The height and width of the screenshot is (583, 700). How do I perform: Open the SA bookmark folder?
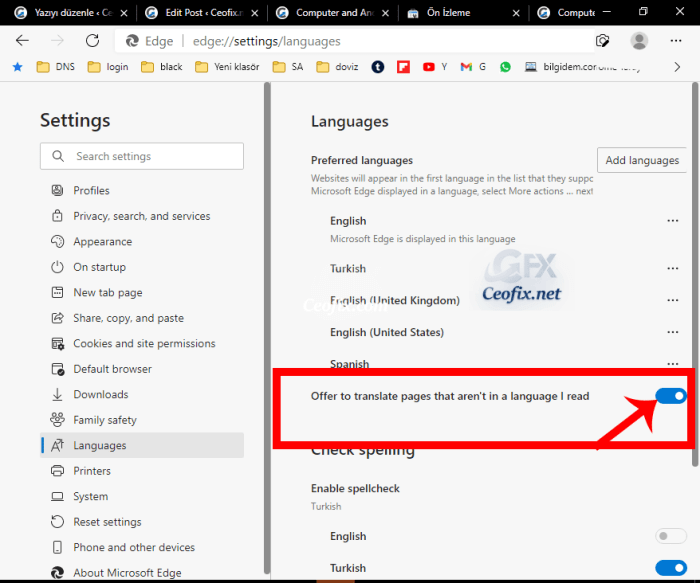288,67
